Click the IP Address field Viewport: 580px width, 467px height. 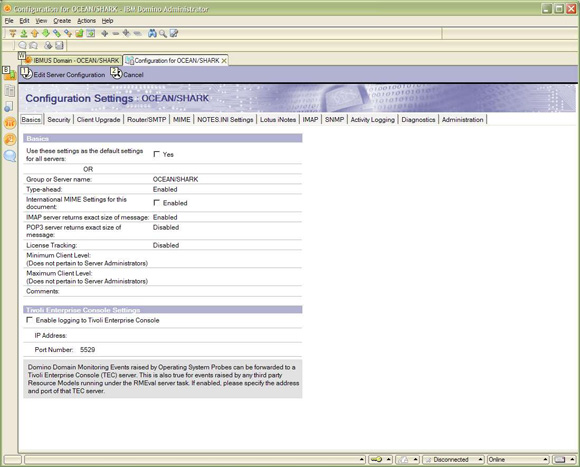pos(185,336)
